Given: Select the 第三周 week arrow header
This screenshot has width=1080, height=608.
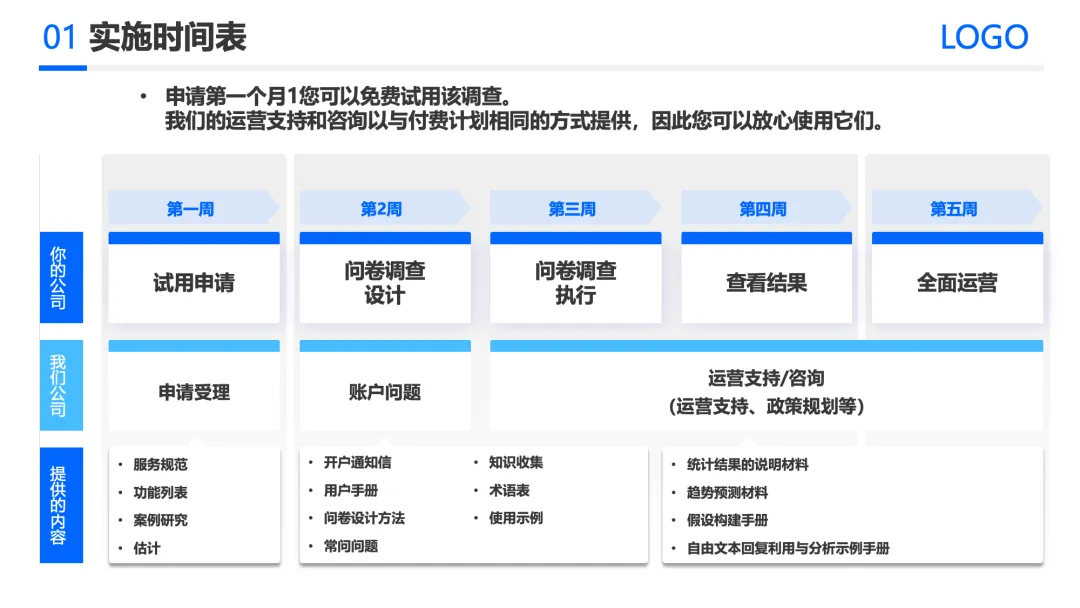Looking at the screenshot, I should tap(575, 208).
